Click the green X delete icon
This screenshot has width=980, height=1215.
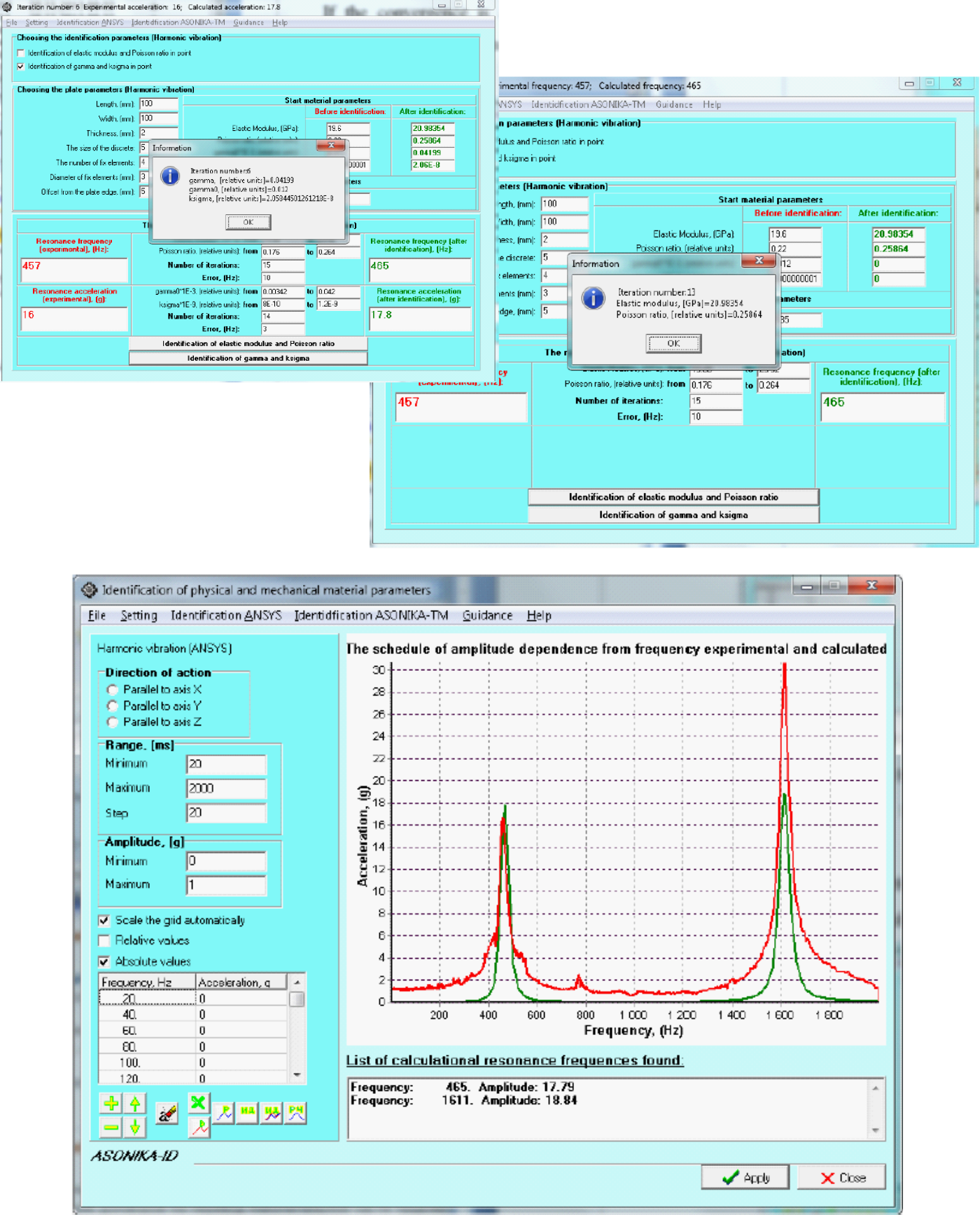click(199, 1102)
